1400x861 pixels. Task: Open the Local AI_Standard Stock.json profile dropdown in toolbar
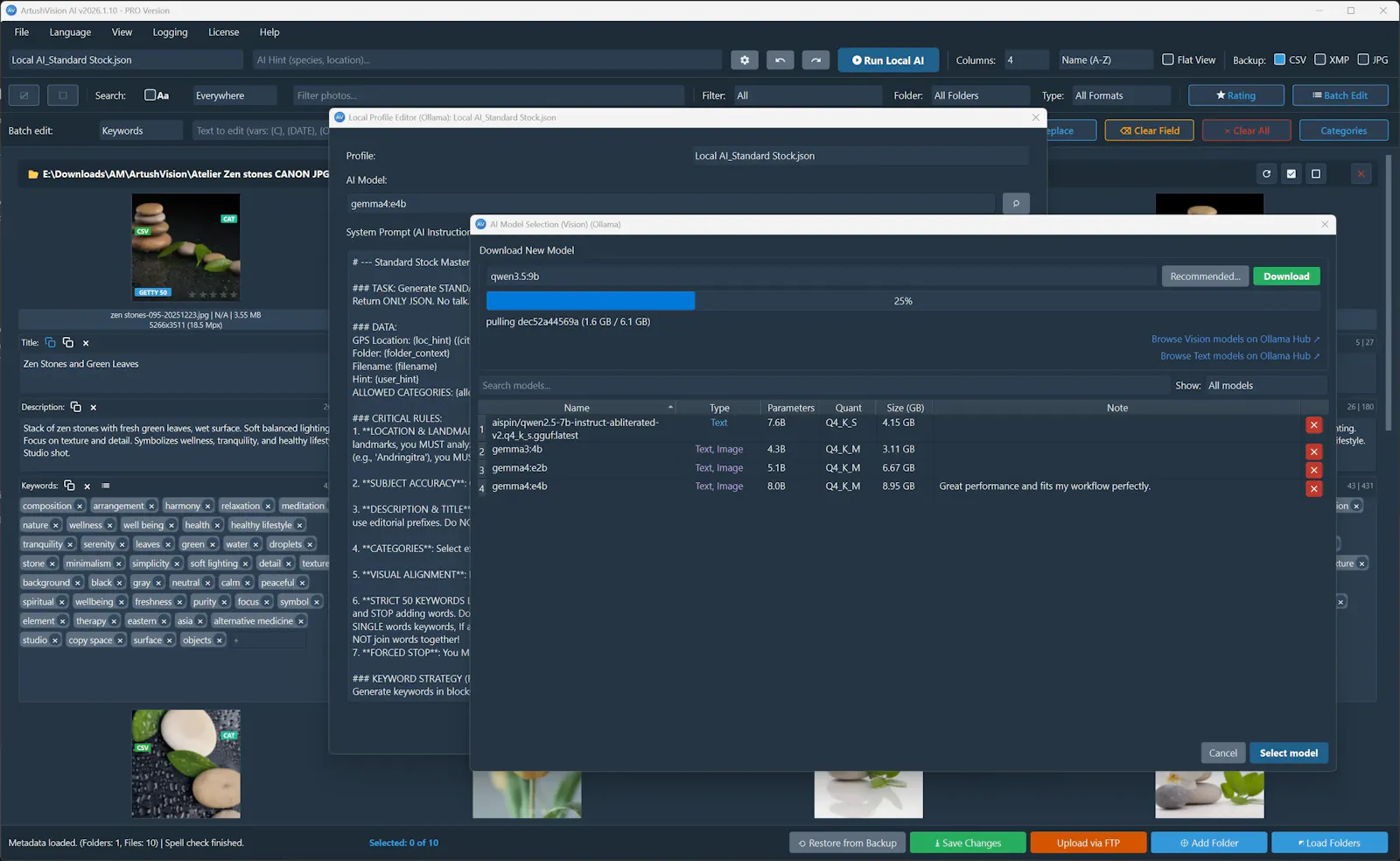(x=125, y=60)
